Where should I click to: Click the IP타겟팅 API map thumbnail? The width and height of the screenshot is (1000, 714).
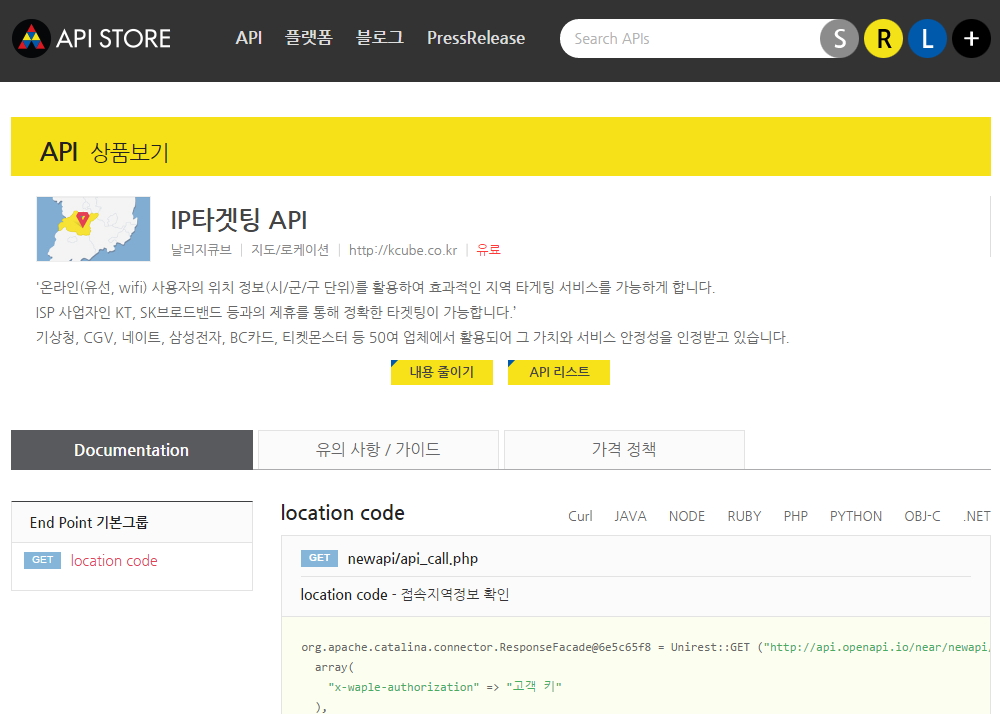point(93,229)
